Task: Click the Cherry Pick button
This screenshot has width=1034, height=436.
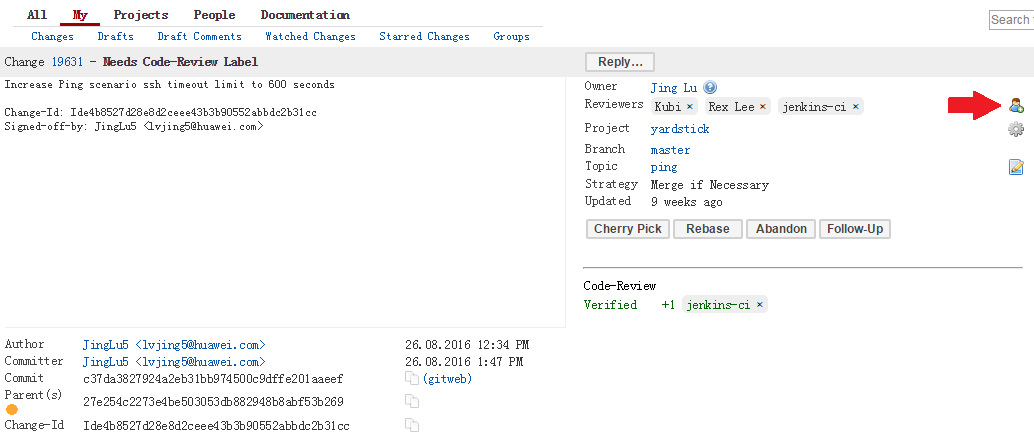Action: pos(627,229)
